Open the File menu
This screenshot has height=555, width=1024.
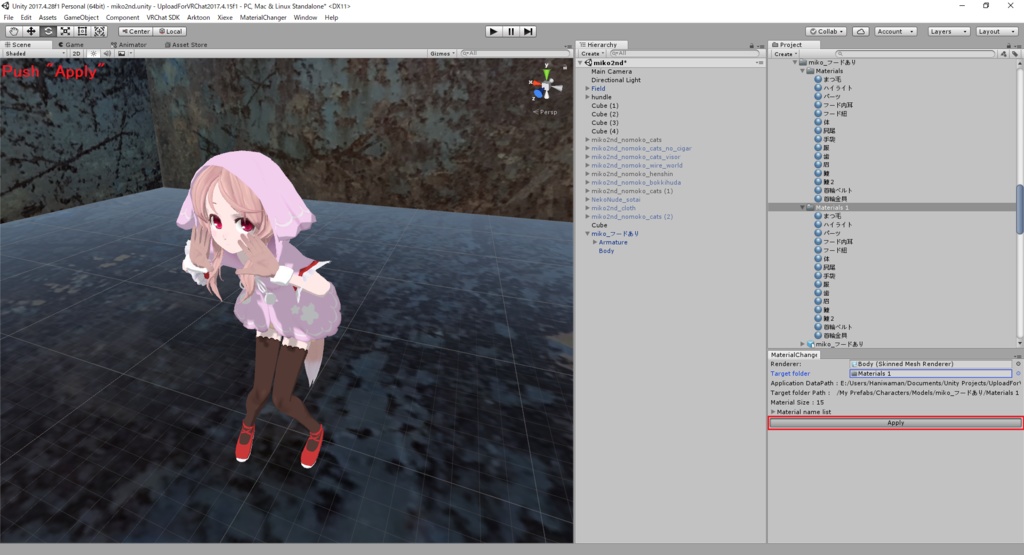tap(8, 18)
